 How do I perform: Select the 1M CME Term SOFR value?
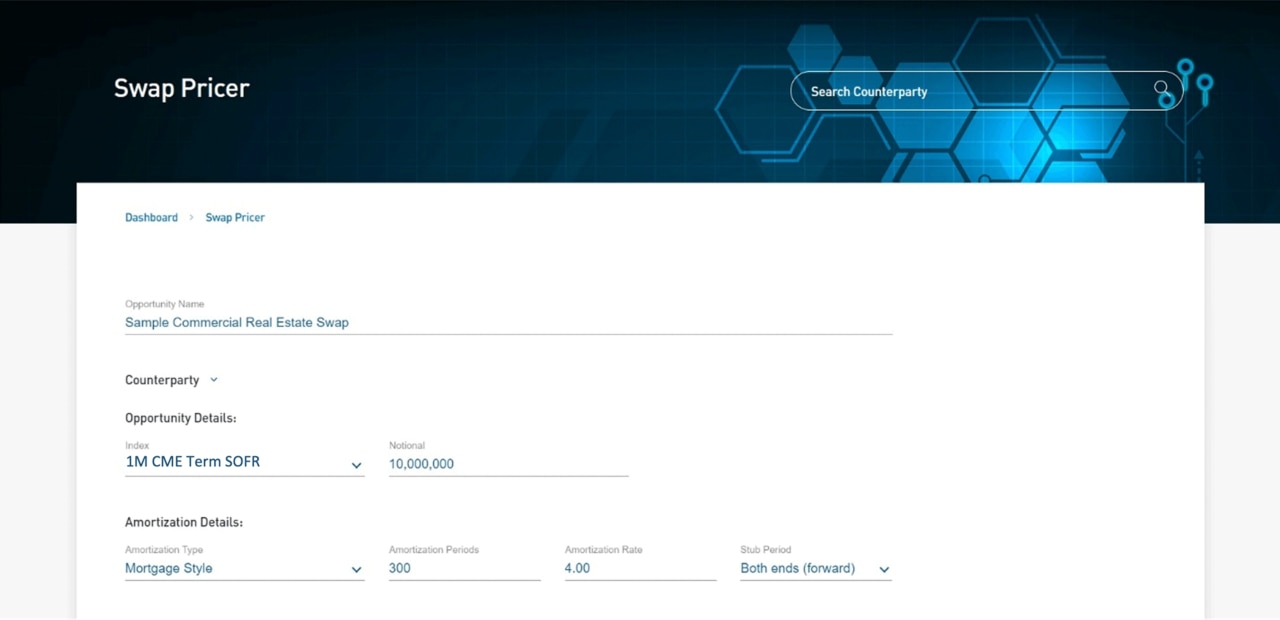193,462
